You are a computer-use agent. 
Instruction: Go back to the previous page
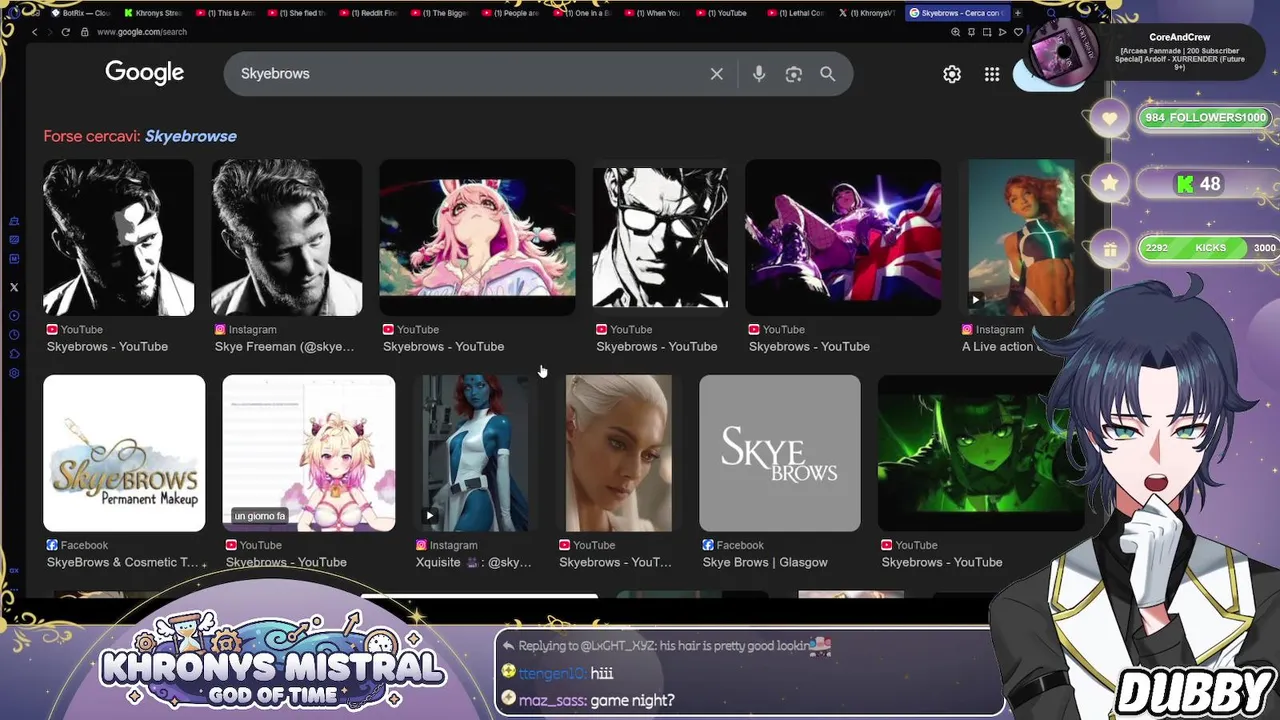click(x=34, y=32)
